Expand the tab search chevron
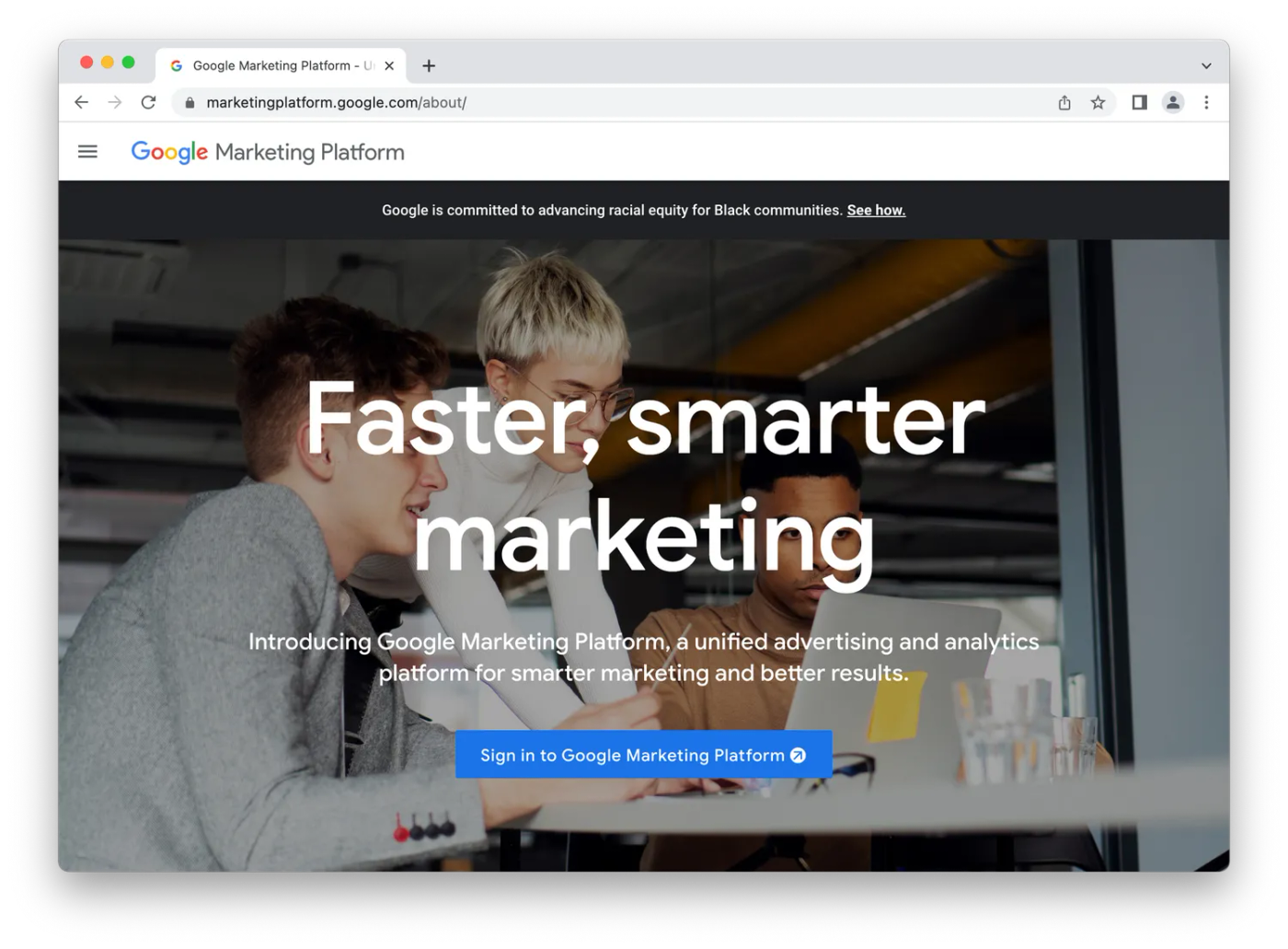This screenshot has width=1288, height=949. tap(1205, 64)
